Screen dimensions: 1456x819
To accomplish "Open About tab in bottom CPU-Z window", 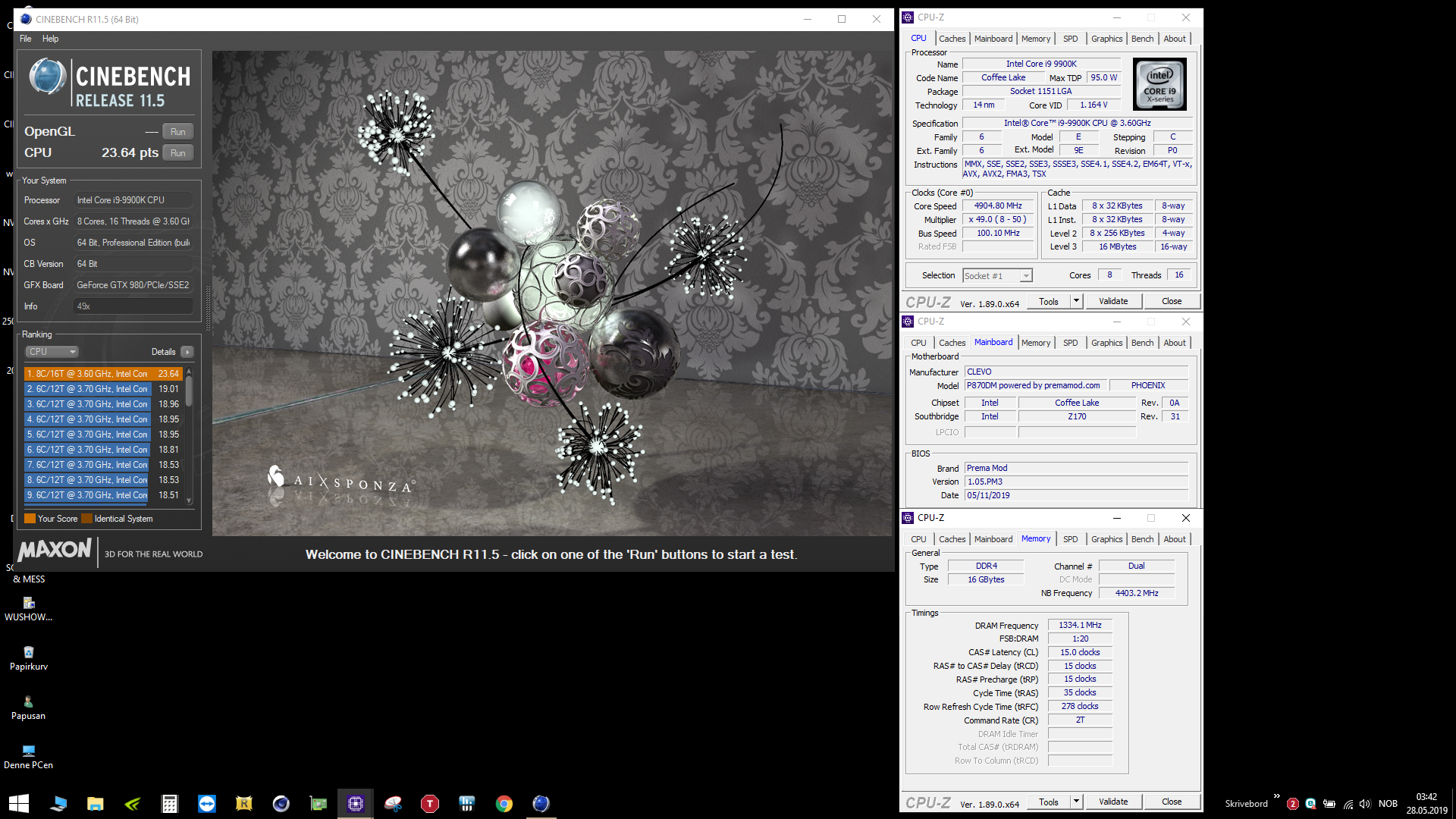I will (x=1175, y=539).
